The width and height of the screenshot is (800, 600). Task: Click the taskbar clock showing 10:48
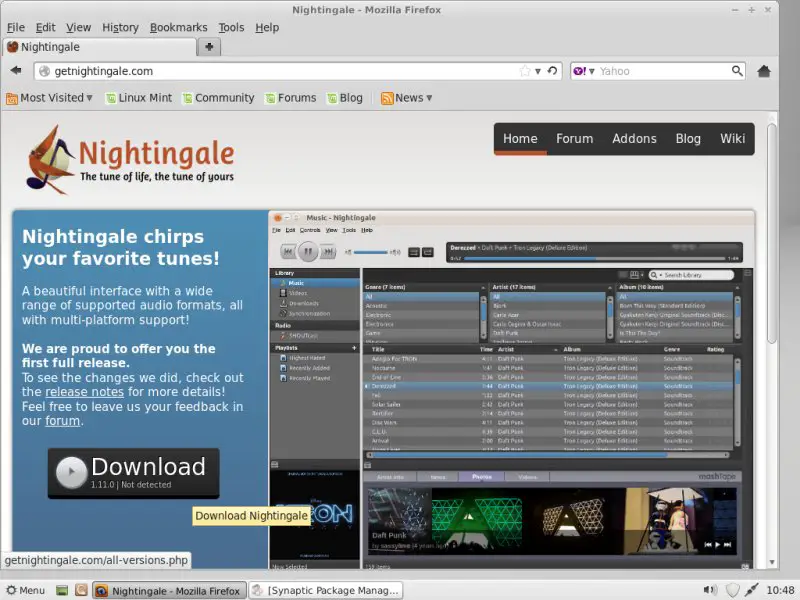click(780, 590)
